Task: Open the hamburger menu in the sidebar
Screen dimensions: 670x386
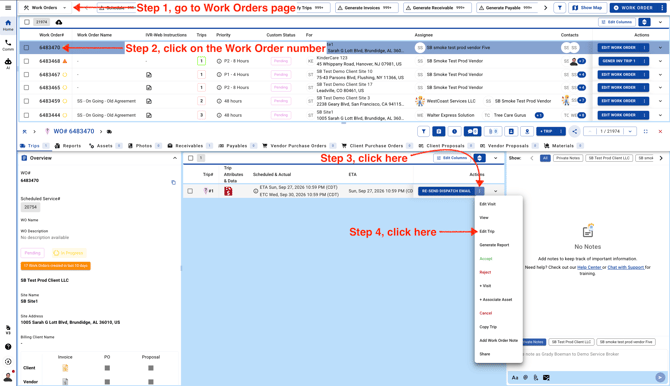Action: tap(8, 8)
